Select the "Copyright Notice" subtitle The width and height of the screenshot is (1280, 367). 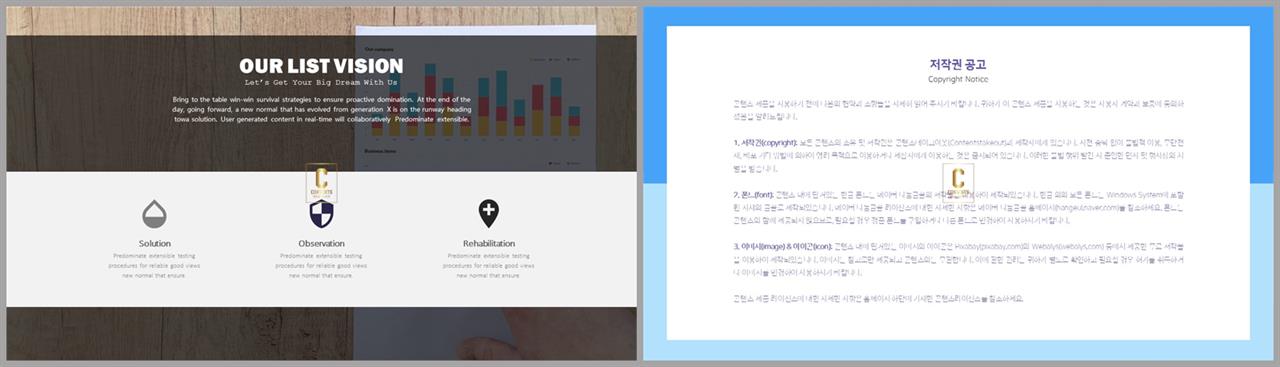958,79
